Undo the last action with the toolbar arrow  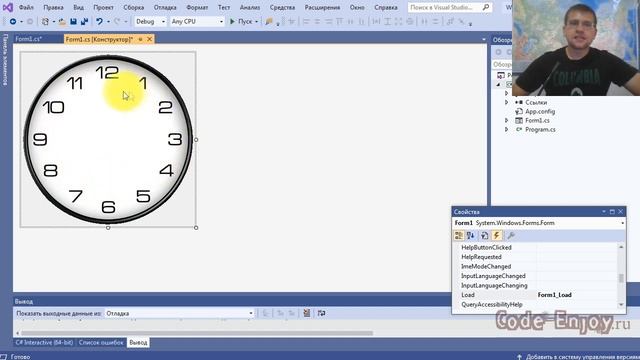(99, 21)
